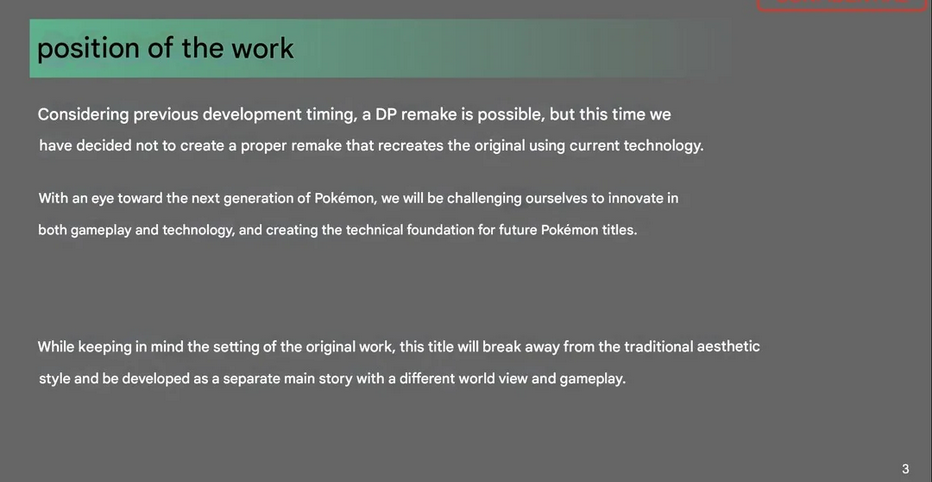Click the line starting "have decided not to create"
This screenshot has width=932, height=482.
pyautogui.click(x=371, y=146)
